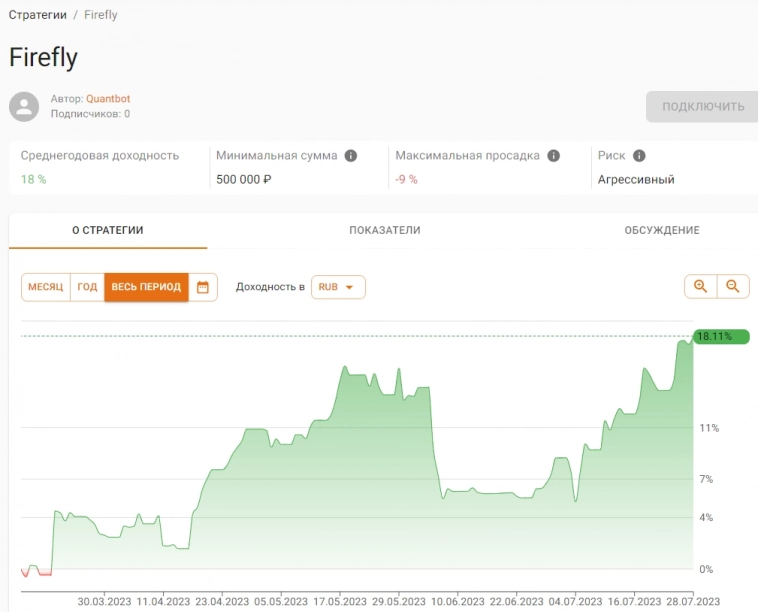758x612 pixels.
Task: Click the 17.05.2023 date on the chart axis
Action: (340, 602)
